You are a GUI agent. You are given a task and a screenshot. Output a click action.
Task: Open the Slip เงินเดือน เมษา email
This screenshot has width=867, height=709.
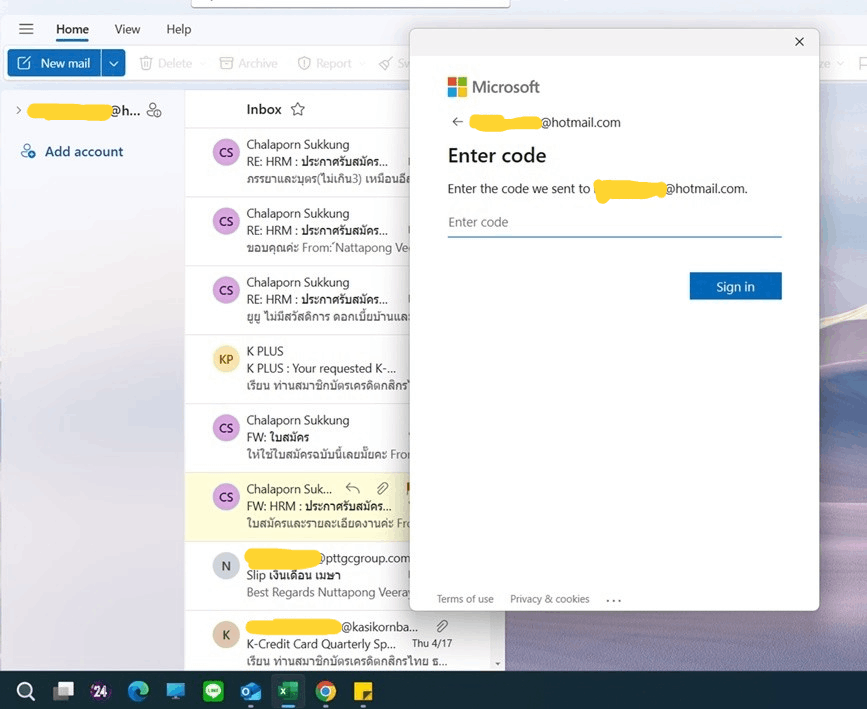[x=297, y=576]
